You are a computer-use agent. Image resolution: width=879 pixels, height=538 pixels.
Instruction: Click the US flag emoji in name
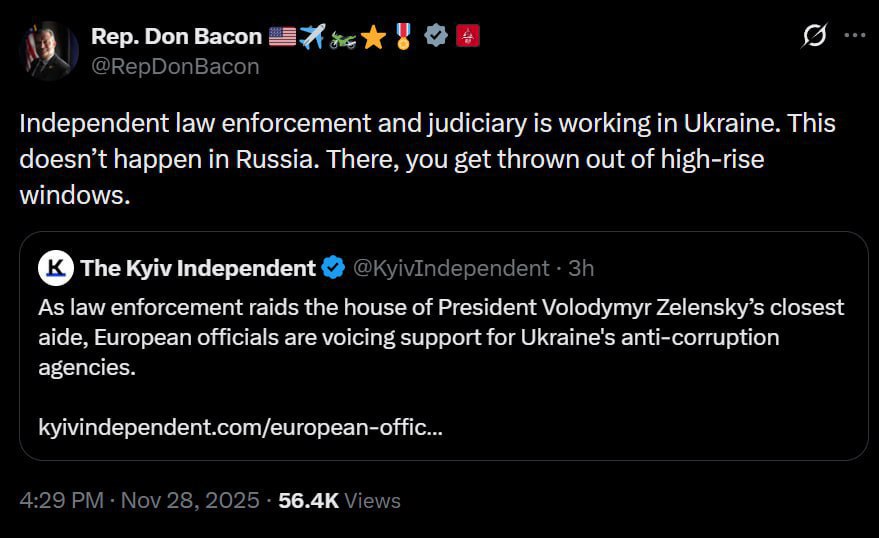click(x=282, y=37)
